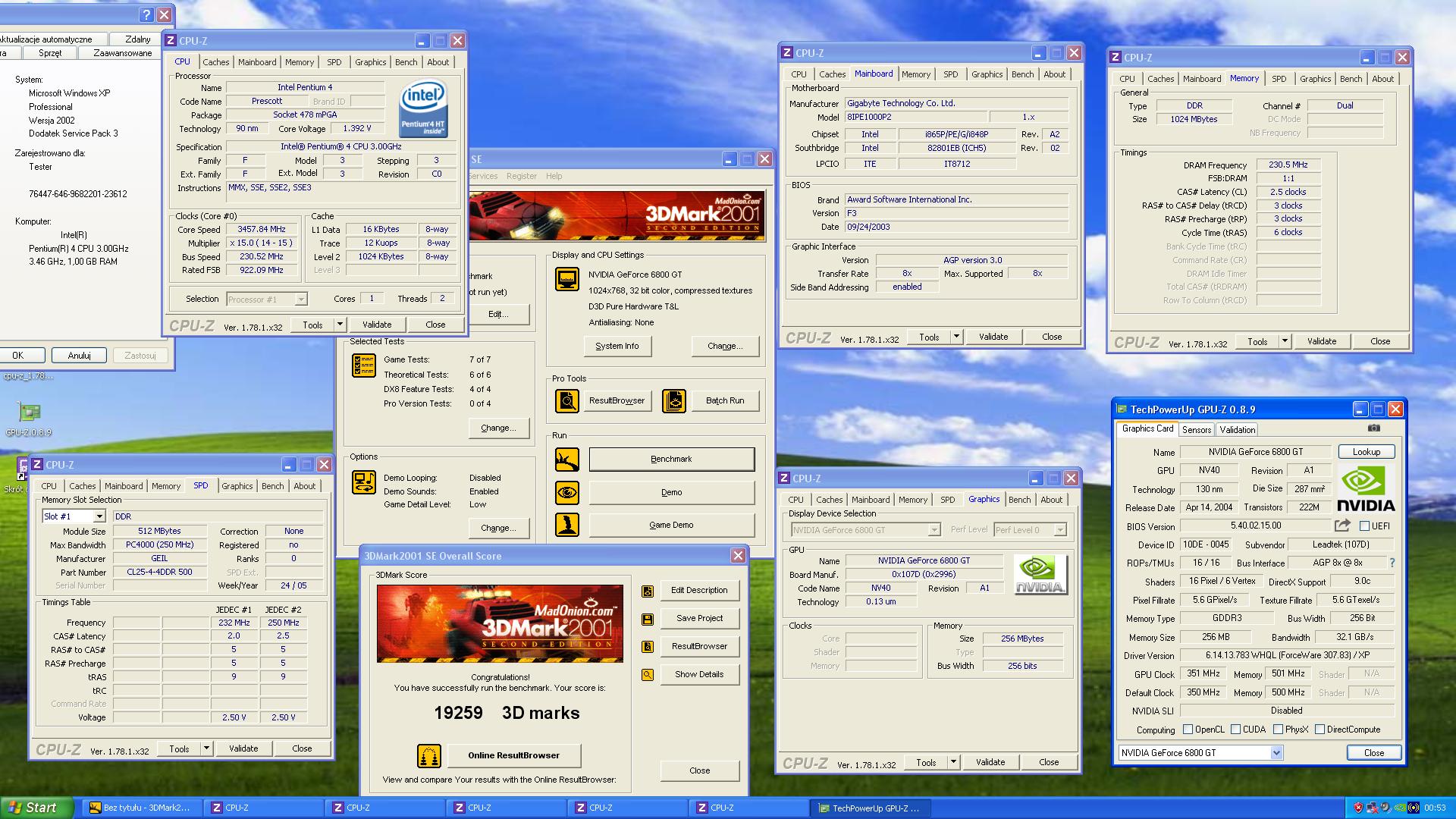This screenshot has width=1456, height=819.
Task: Click the Edit Description icon in score window
Action: 648,591
